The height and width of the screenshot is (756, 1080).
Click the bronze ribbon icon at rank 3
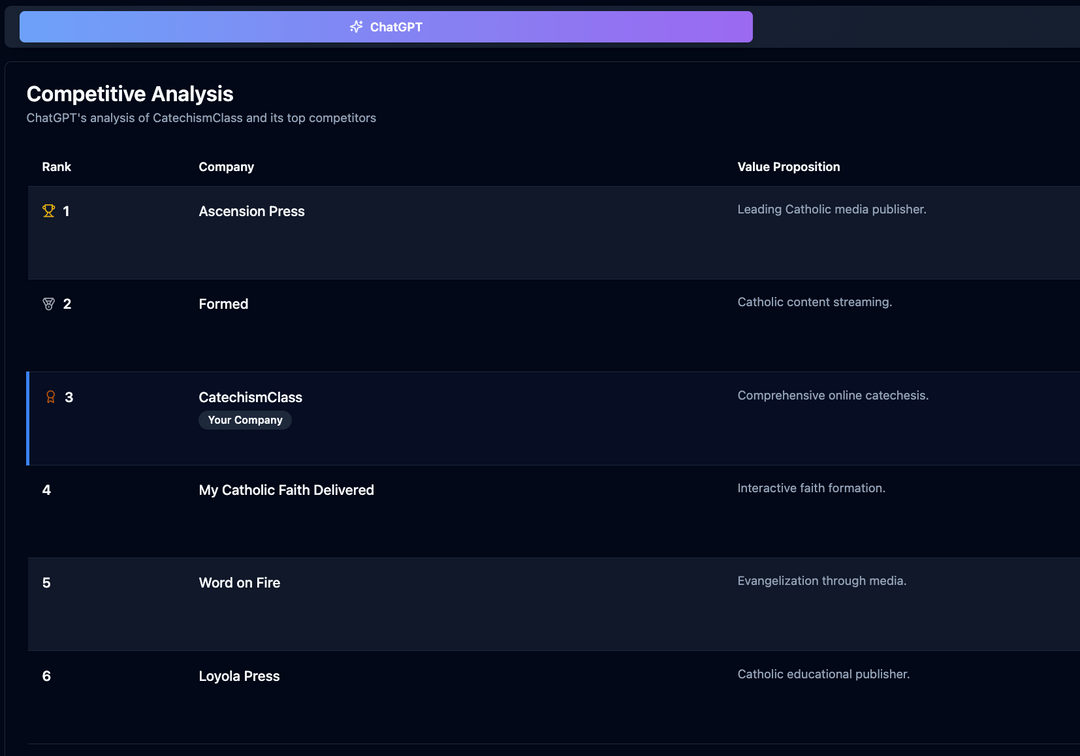(x=50, y=397)
